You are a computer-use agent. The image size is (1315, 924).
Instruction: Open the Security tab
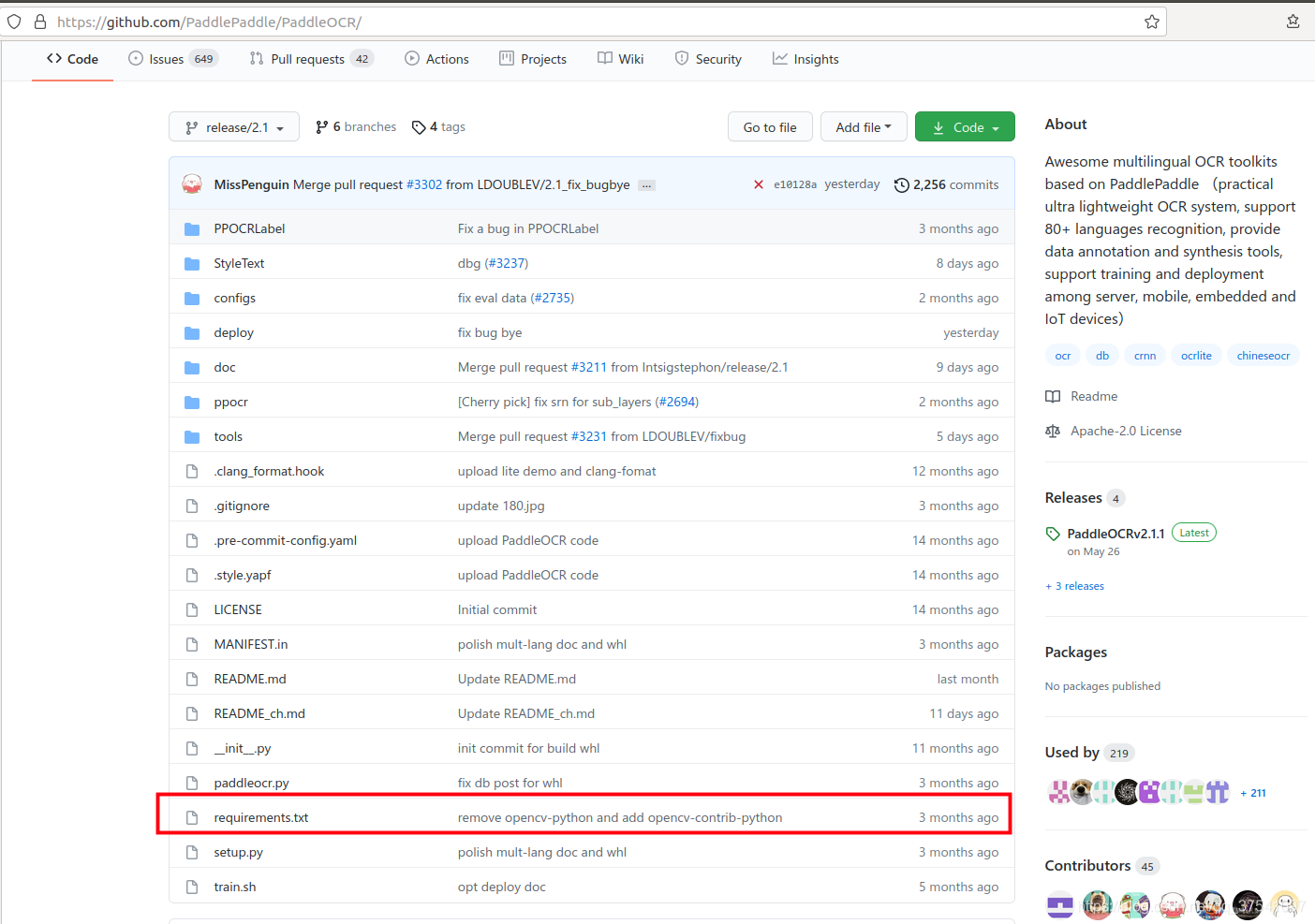(708, 59)
